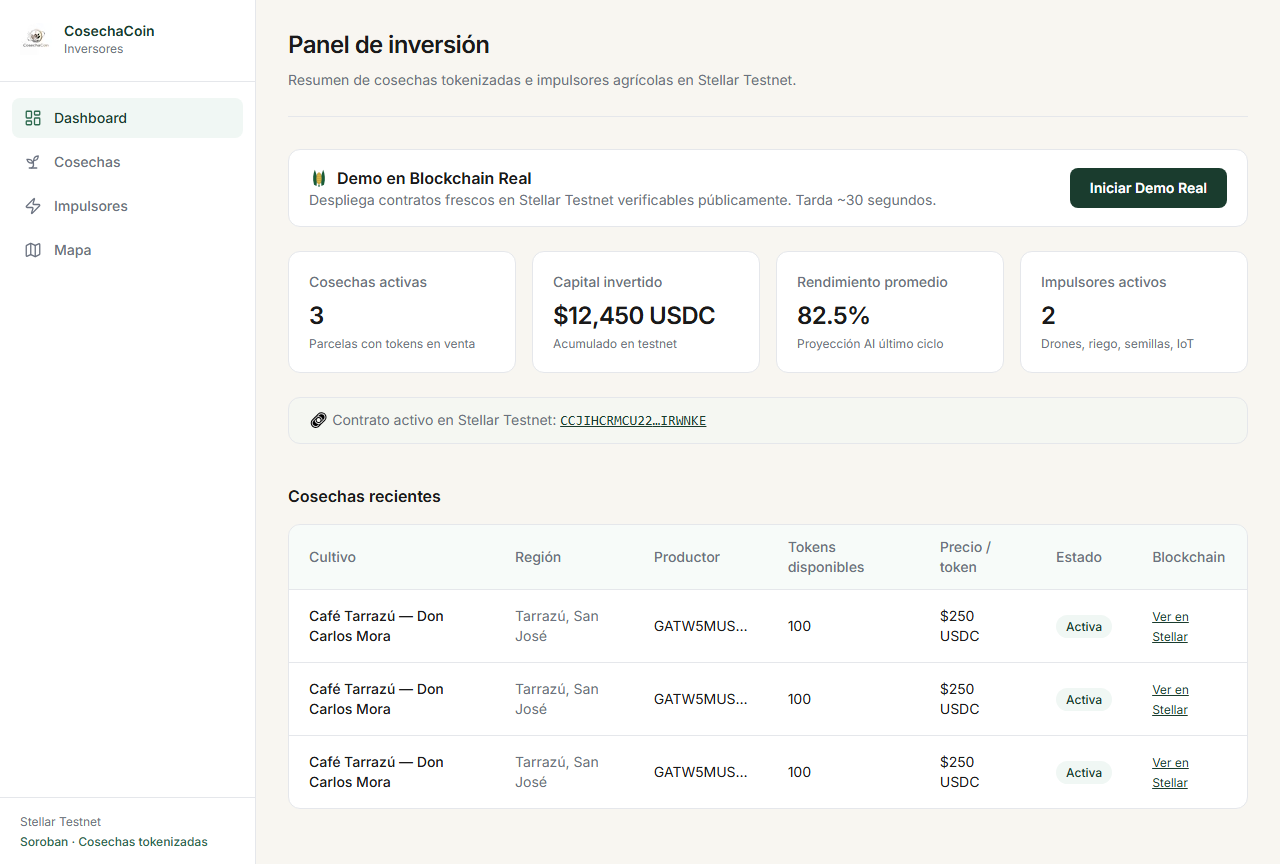The width and height of the screenshot is (1280, 864).
Task: Open Impulsores using the lightning bolt icon
Action: (x=33, y=206)
